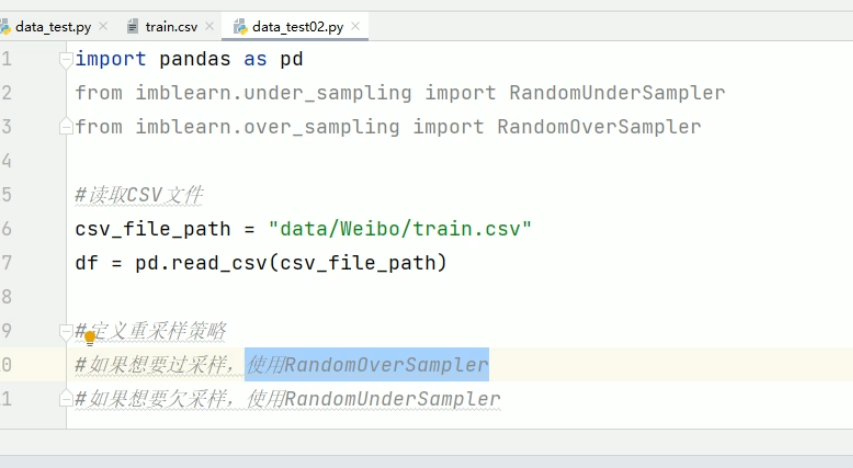This screenshot has height=468, width=853.
Task: Click the train.csv file icon
Action: click(x=133, y=27)
